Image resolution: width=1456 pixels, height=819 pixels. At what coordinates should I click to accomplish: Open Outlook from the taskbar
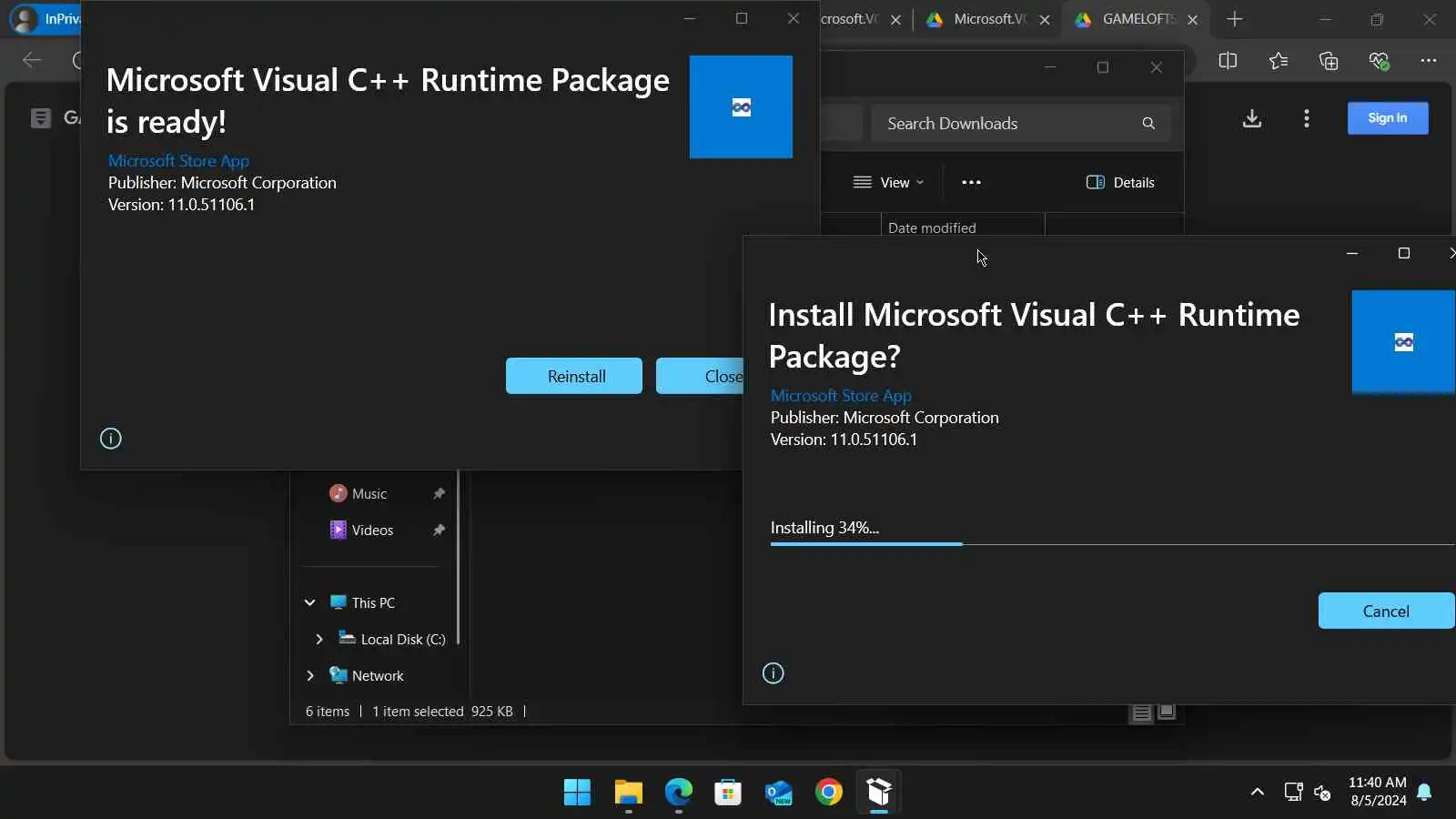pos(778,793)
